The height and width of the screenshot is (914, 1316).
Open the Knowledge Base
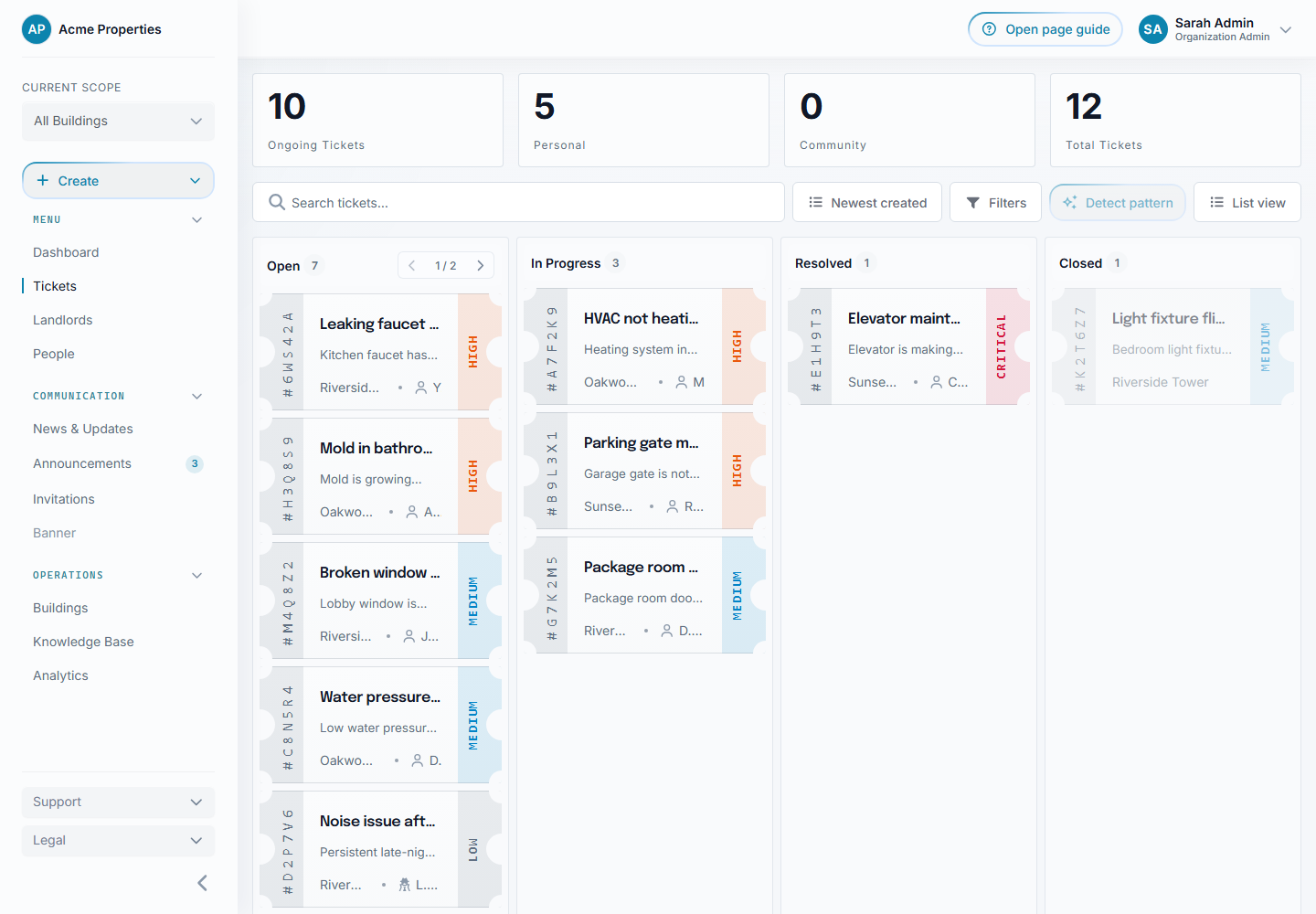click(x=83, y=642)
